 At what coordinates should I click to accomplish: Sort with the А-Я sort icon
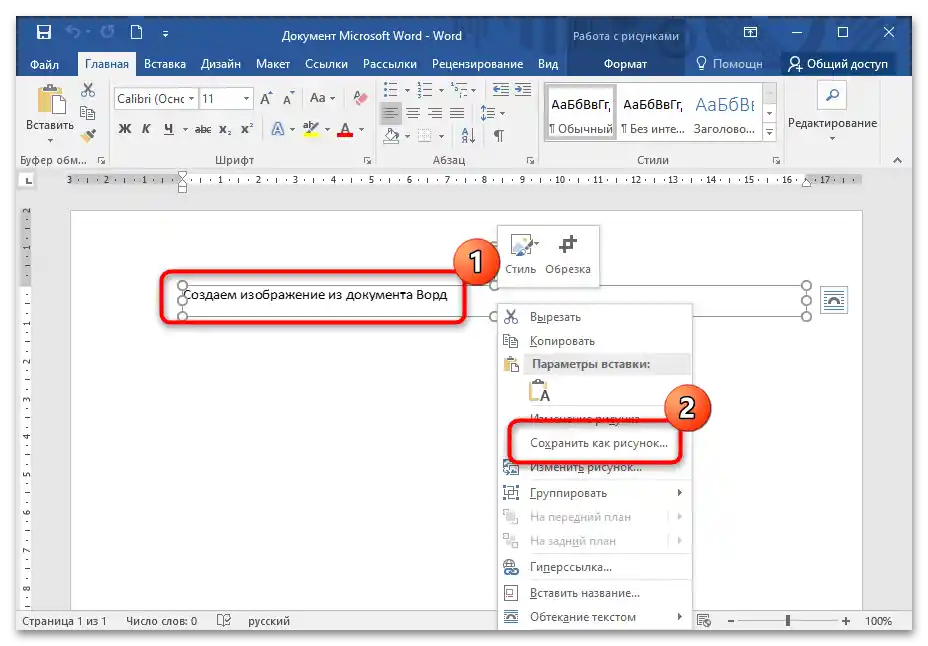click(x=468, y=136)
